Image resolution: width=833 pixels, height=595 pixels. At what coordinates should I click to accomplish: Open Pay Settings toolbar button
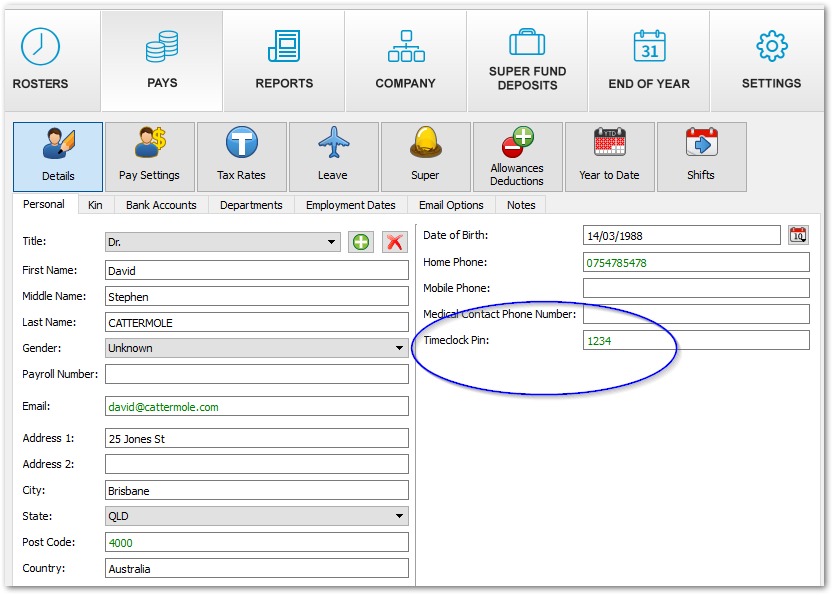(x=150, y=157)
